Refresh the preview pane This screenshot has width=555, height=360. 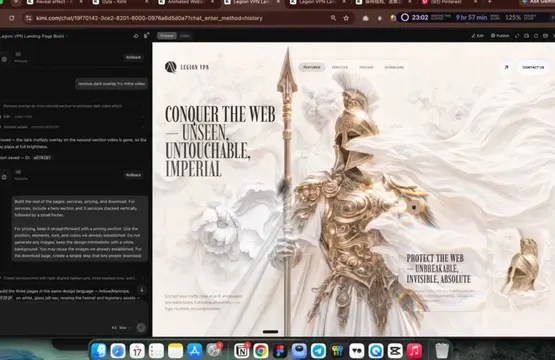[536, 36]
